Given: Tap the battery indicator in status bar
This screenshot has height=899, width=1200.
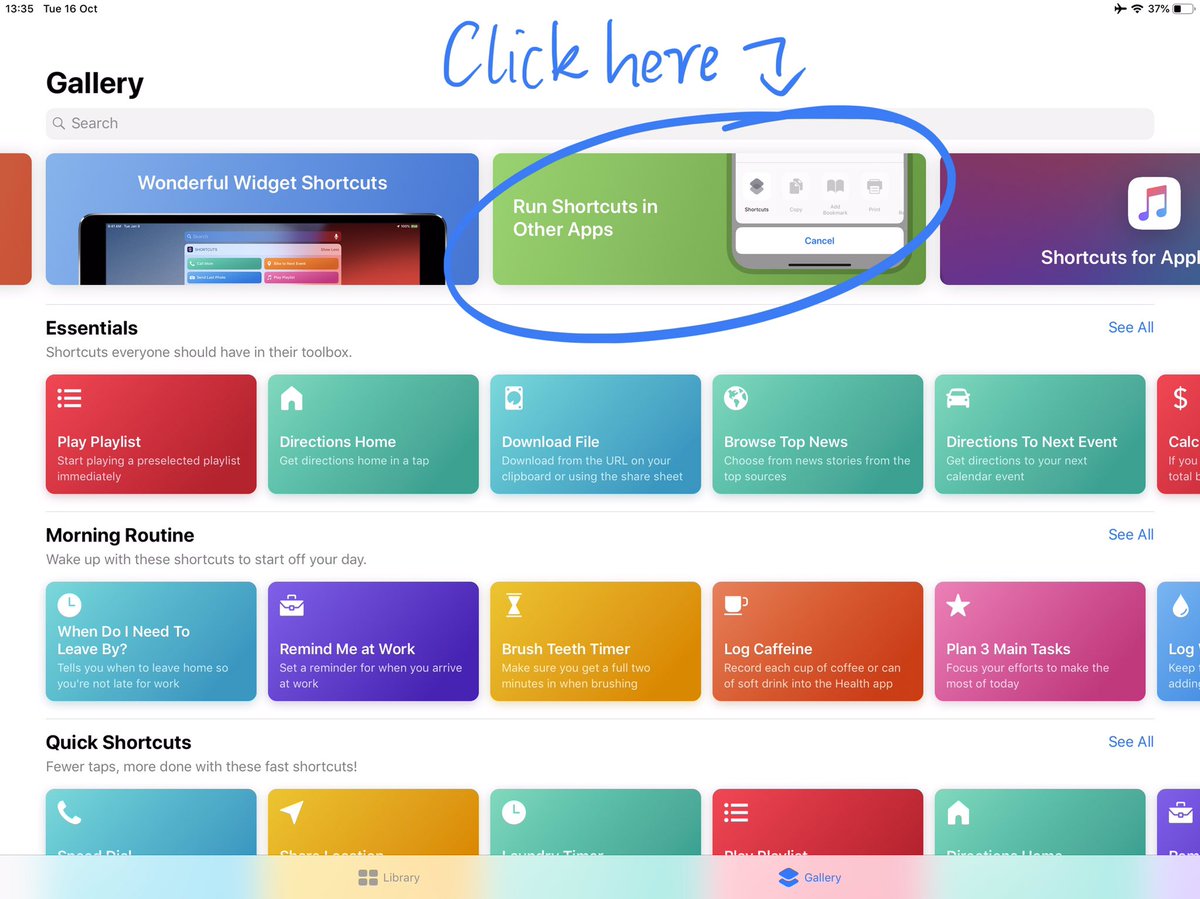Looking at the screenshot, I should [x=1184, y=9].
